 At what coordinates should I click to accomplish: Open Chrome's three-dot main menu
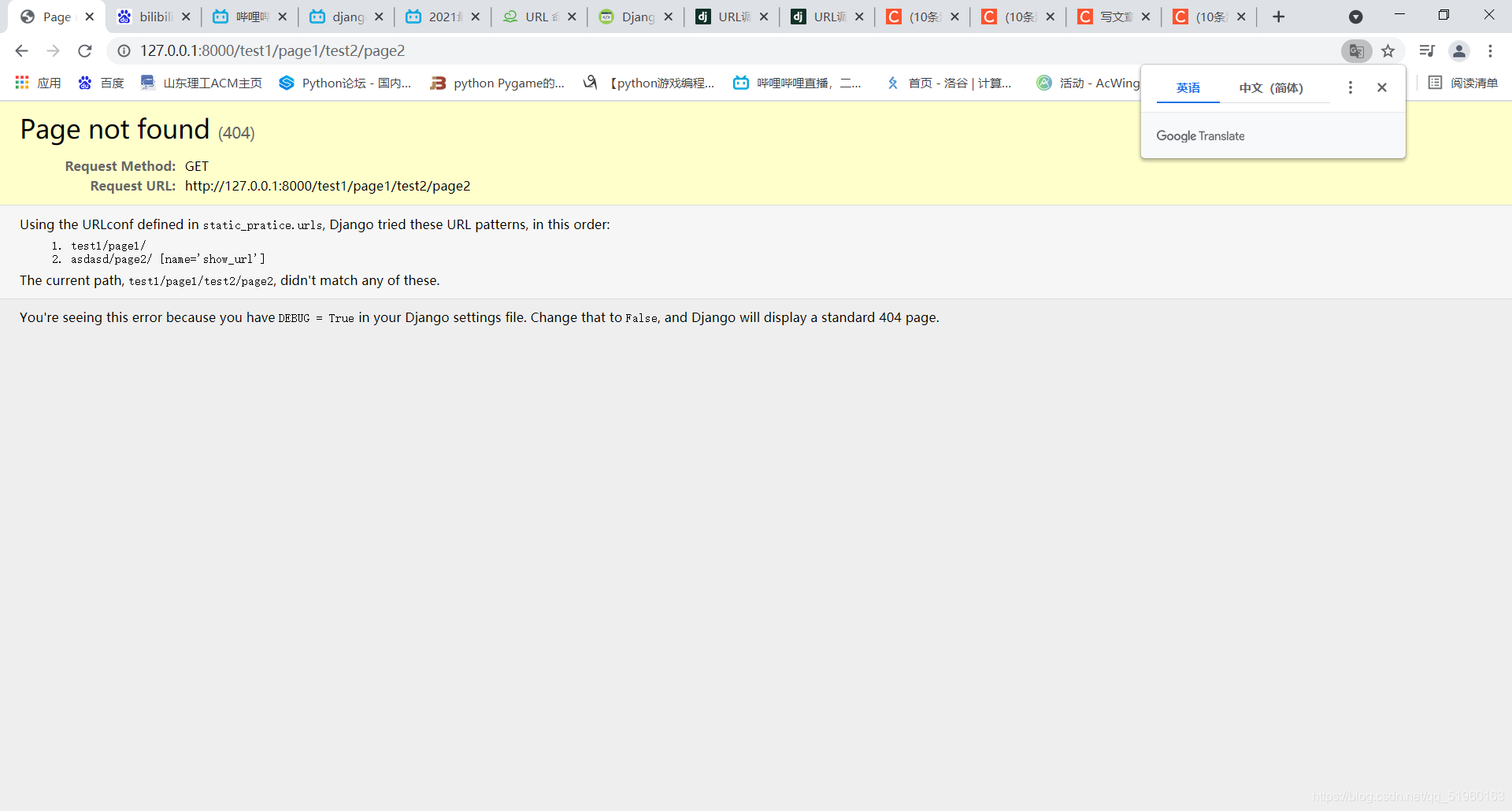click(1491, 51)
